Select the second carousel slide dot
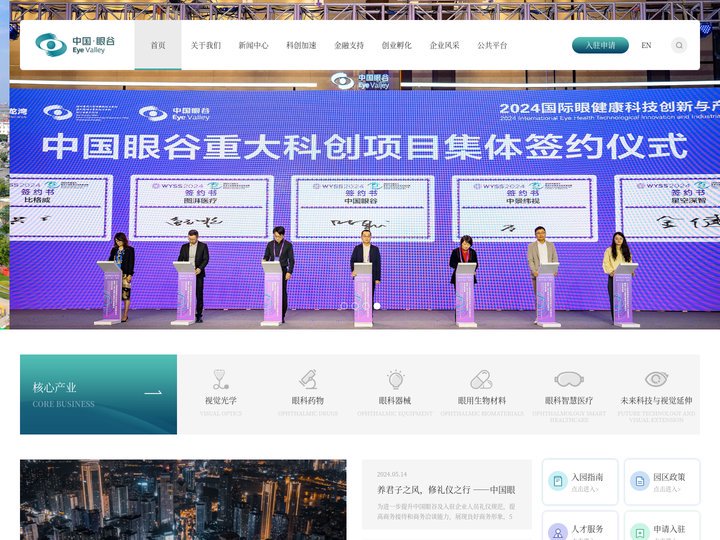Screen dimensions: 720x540 tap(355, 306)
